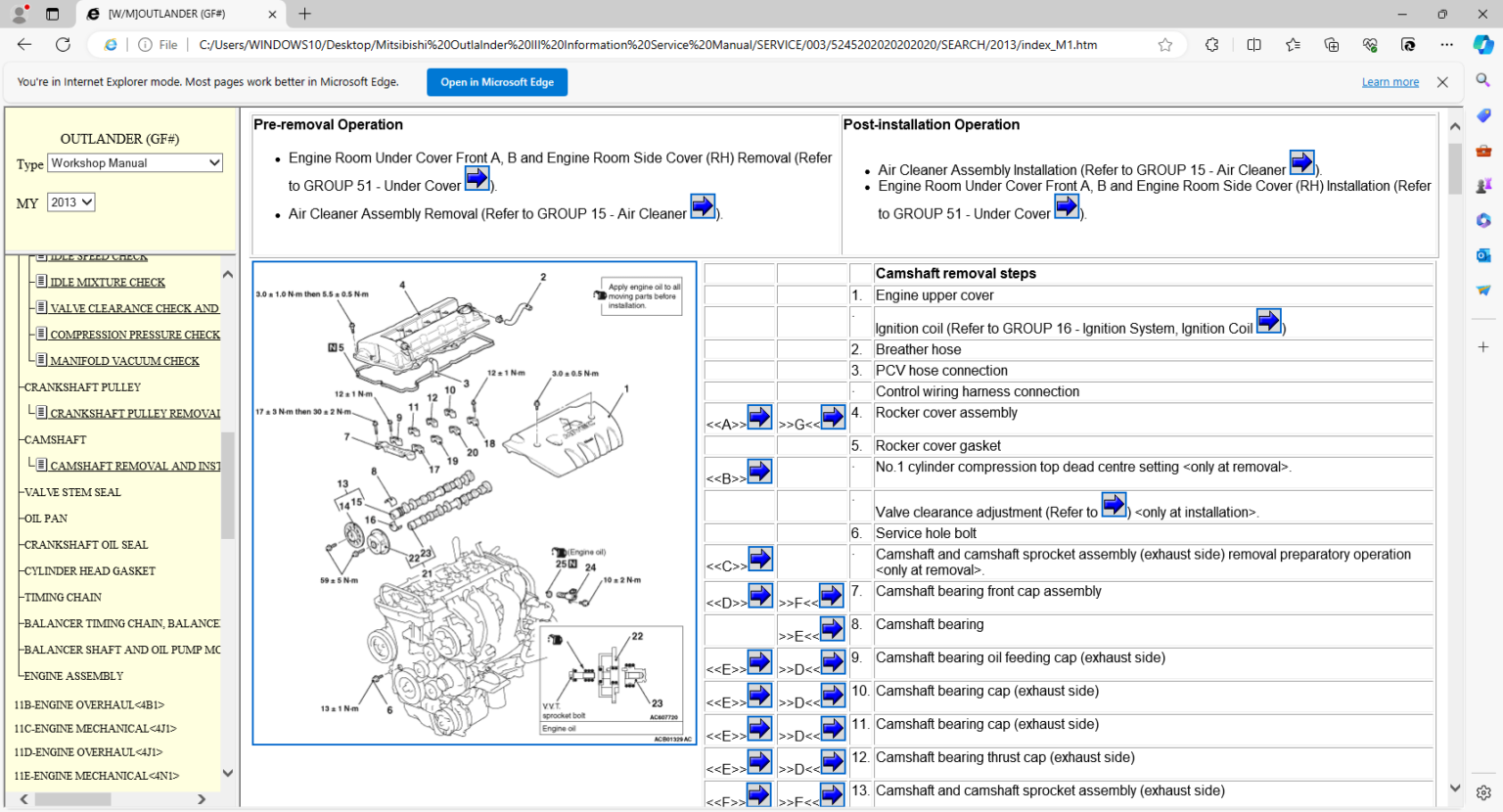Follow the Valve clearance adjustment arrow link
The image size is (1503, 812).
(x=1114, y=505)
